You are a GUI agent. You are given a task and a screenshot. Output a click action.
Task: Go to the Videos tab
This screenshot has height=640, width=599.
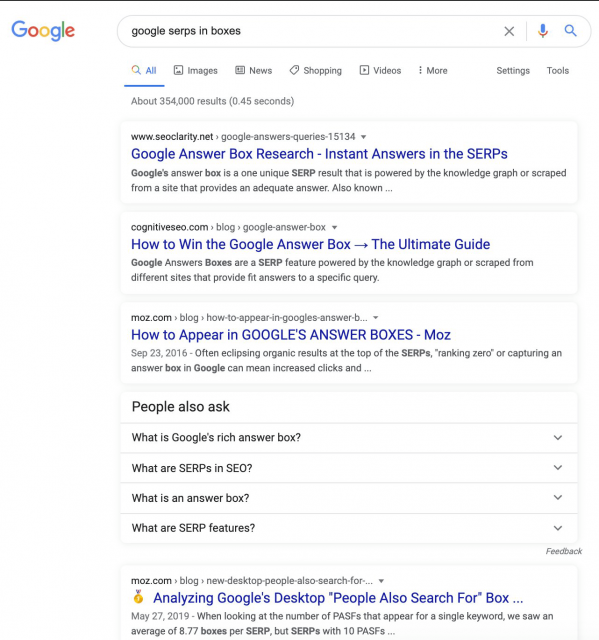coord(380,71)
